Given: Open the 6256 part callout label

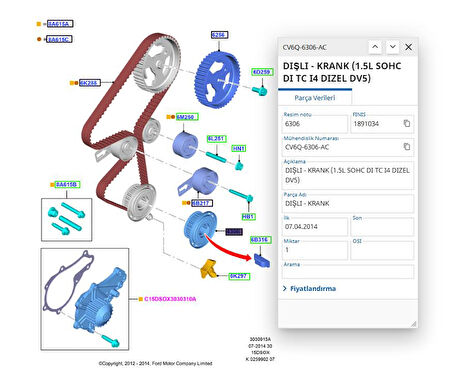Looking at the screenshot, I should pos(219,35).
